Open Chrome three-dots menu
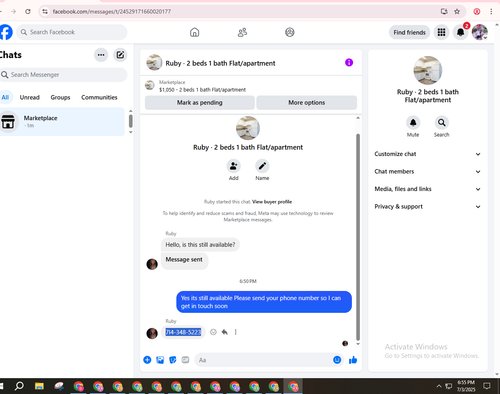The height and width of the screenshot is (394, 500). click(491, 11)
